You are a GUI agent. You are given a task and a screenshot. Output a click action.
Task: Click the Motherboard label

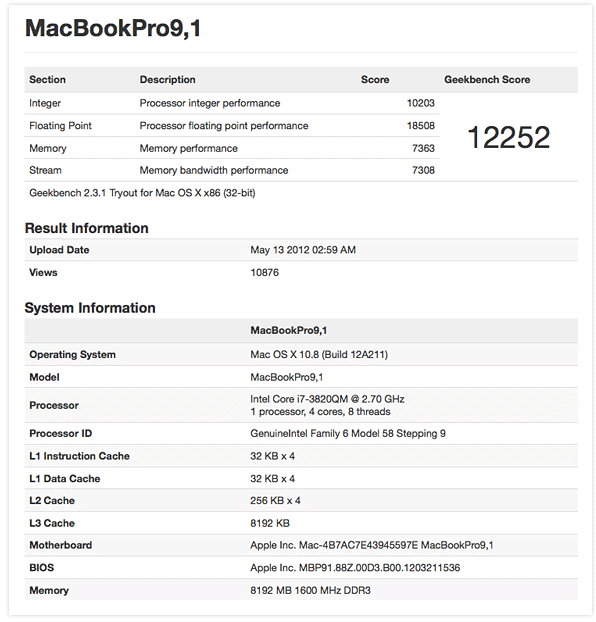coord(60,546)
